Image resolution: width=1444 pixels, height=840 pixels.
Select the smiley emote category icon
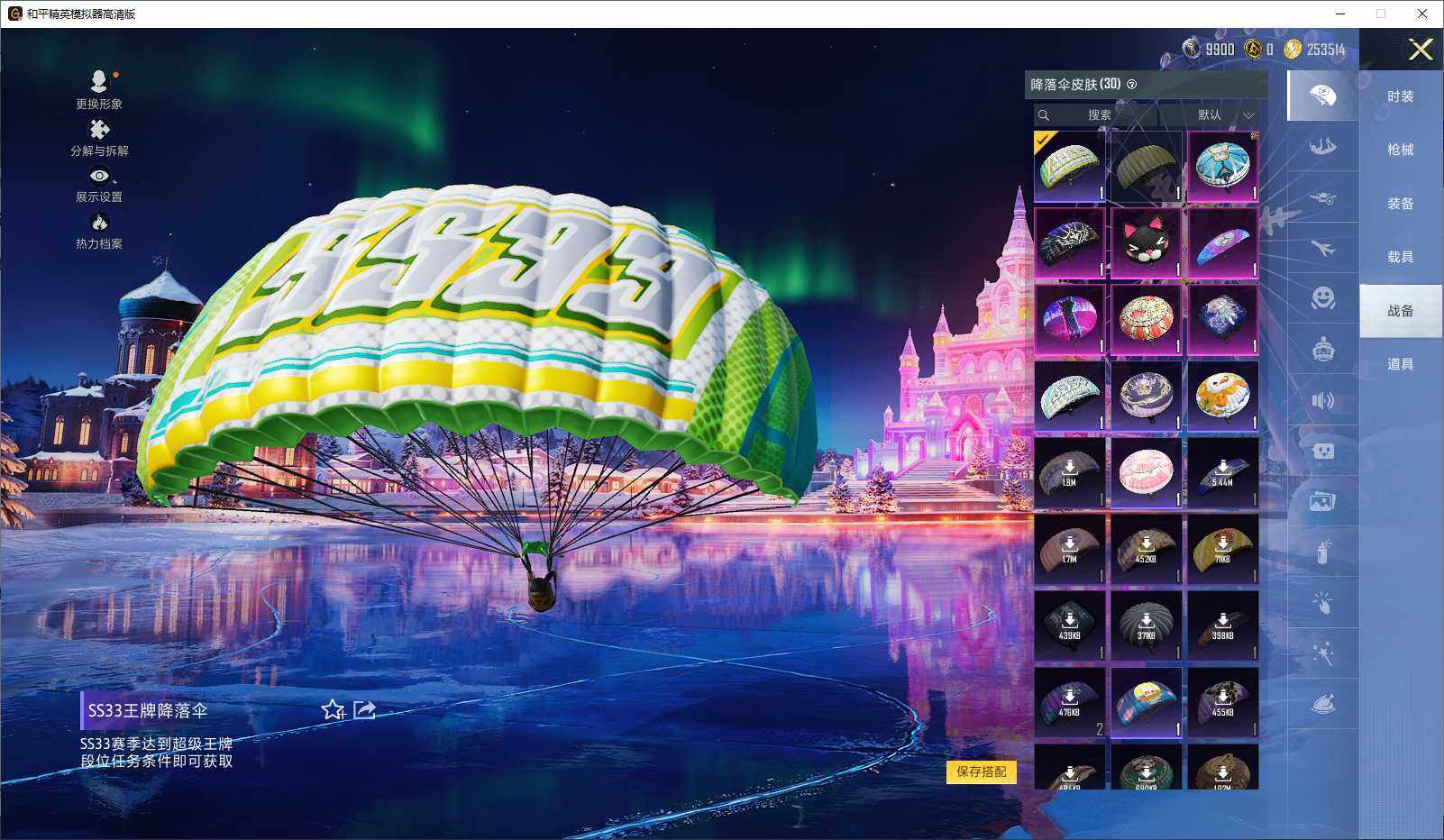(x=1322, y=298)
